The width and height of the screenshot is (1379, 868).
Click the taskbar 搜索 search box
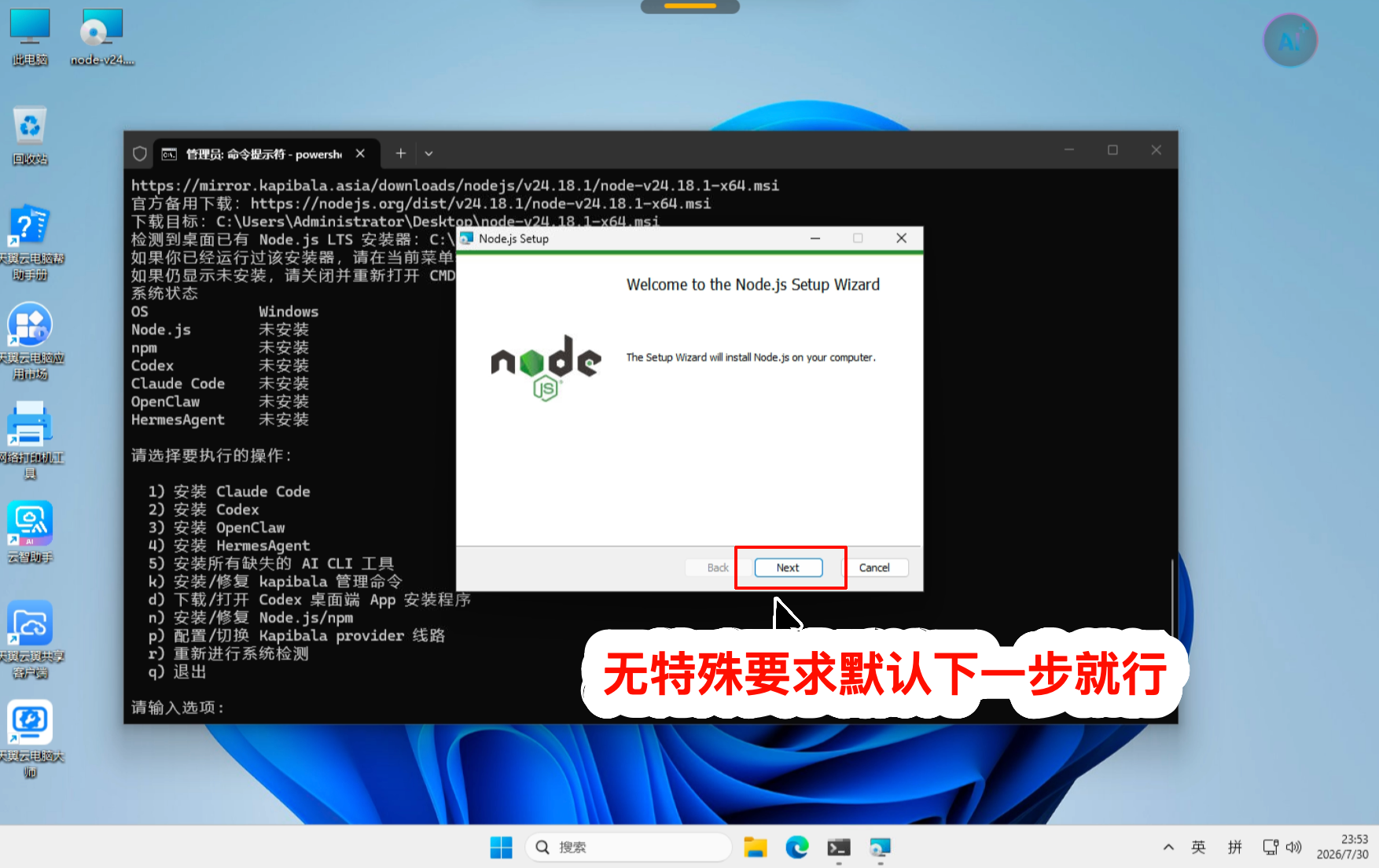[628, 848]
